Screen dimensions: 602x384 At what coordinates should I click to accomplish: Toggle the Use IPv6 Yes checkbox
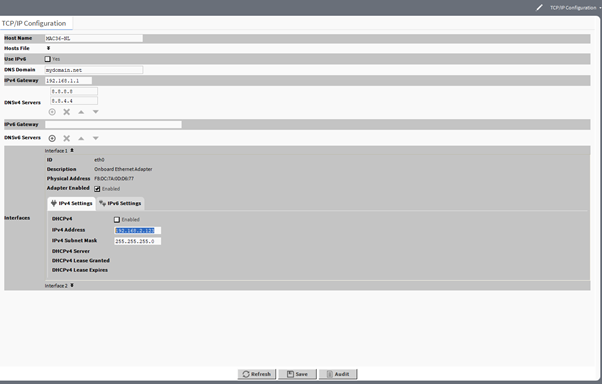coord(48,59)
